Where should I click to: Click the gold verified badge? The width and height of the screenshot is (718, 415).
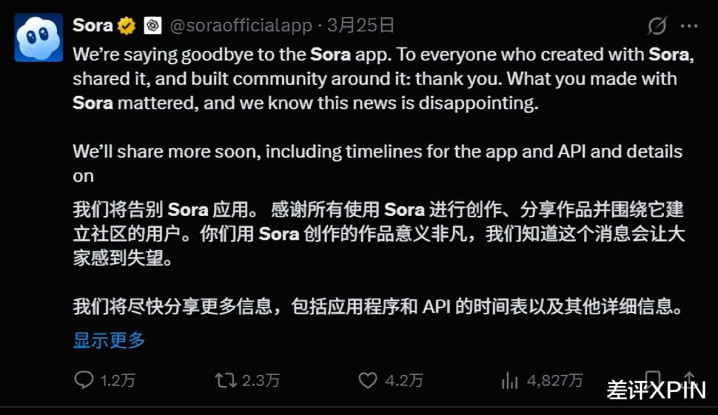[127, 25]
